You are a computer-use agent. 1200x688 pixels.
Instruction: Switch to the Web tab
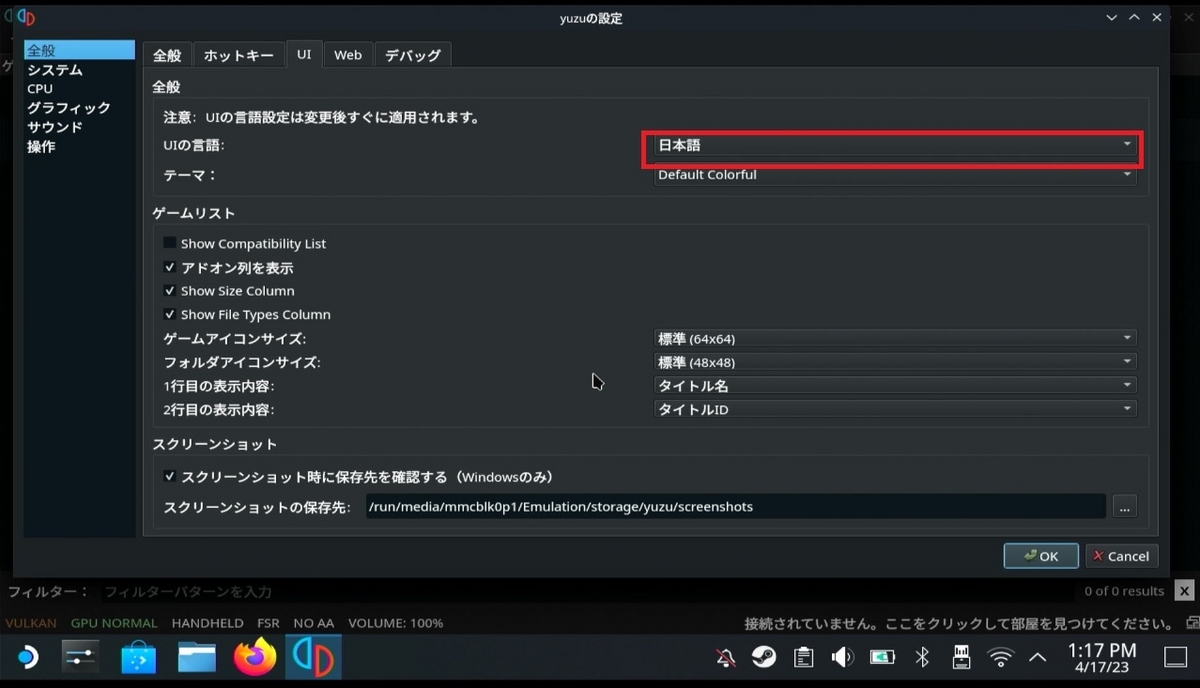pos(348,55)
